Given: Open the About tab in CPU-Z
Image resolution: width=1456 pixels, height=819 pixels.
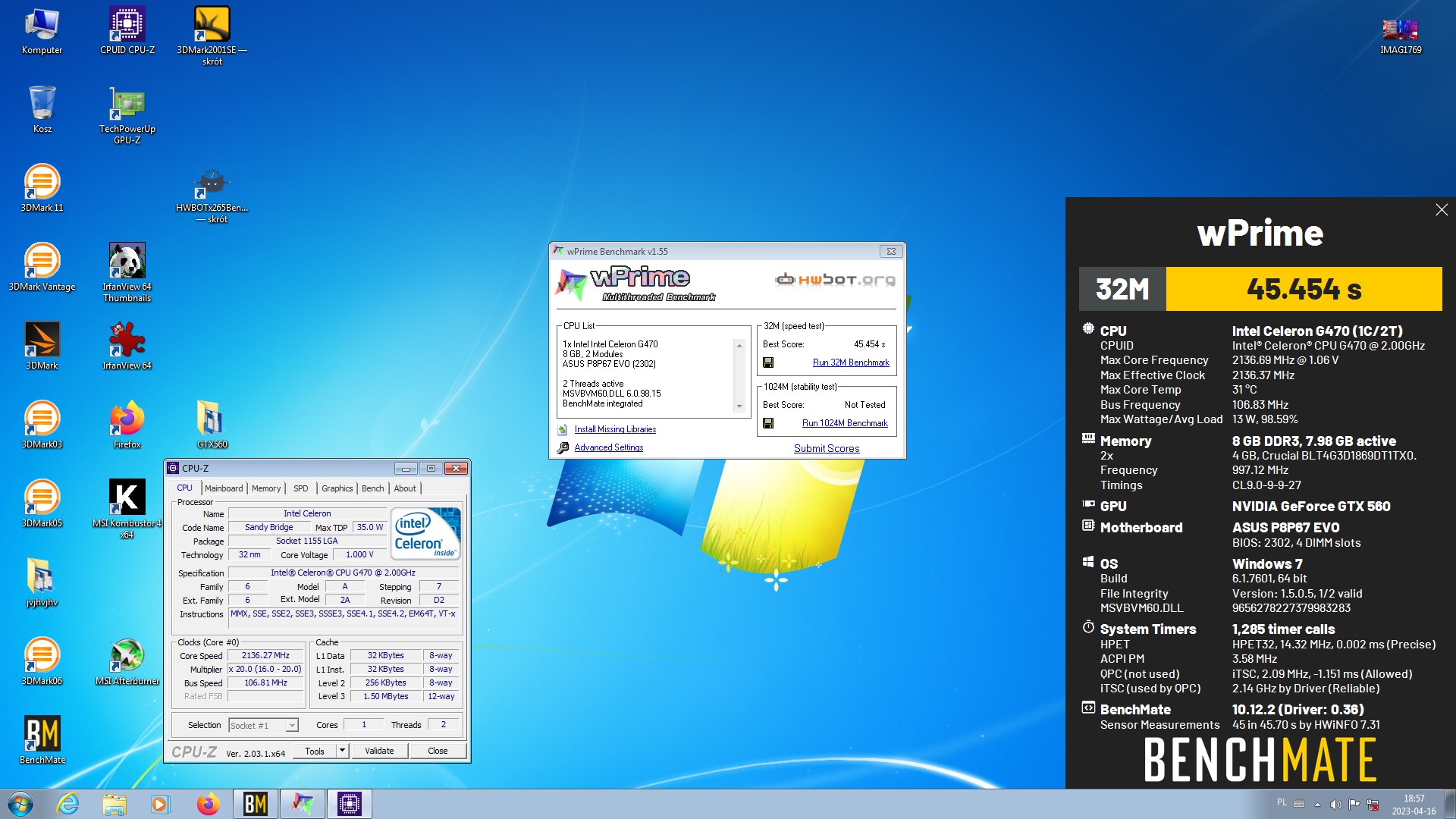Looking at the screenshot, I should pyautogui.click(x=405, y=488).
